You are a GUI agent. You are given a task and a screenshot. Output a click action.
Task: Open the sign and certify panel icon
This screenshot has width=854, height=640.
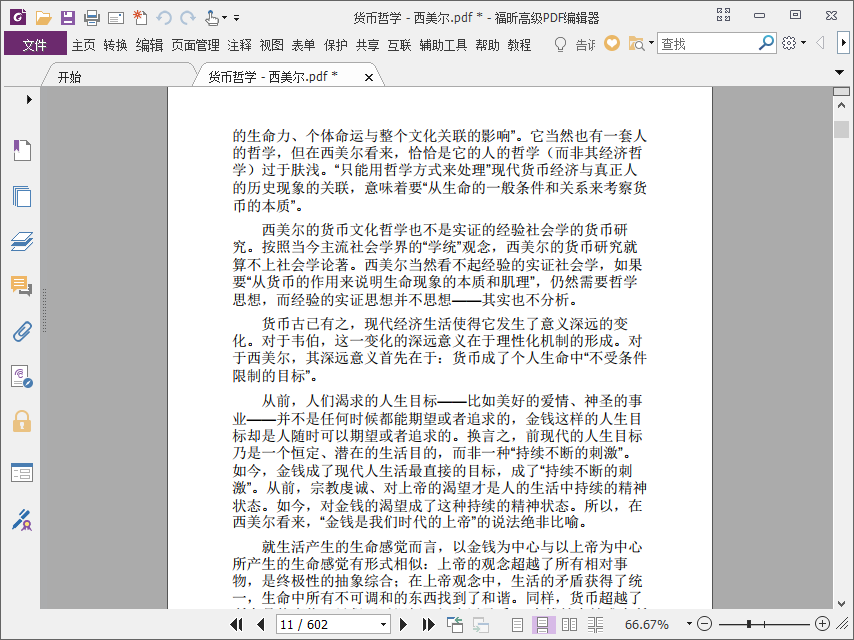22,520
